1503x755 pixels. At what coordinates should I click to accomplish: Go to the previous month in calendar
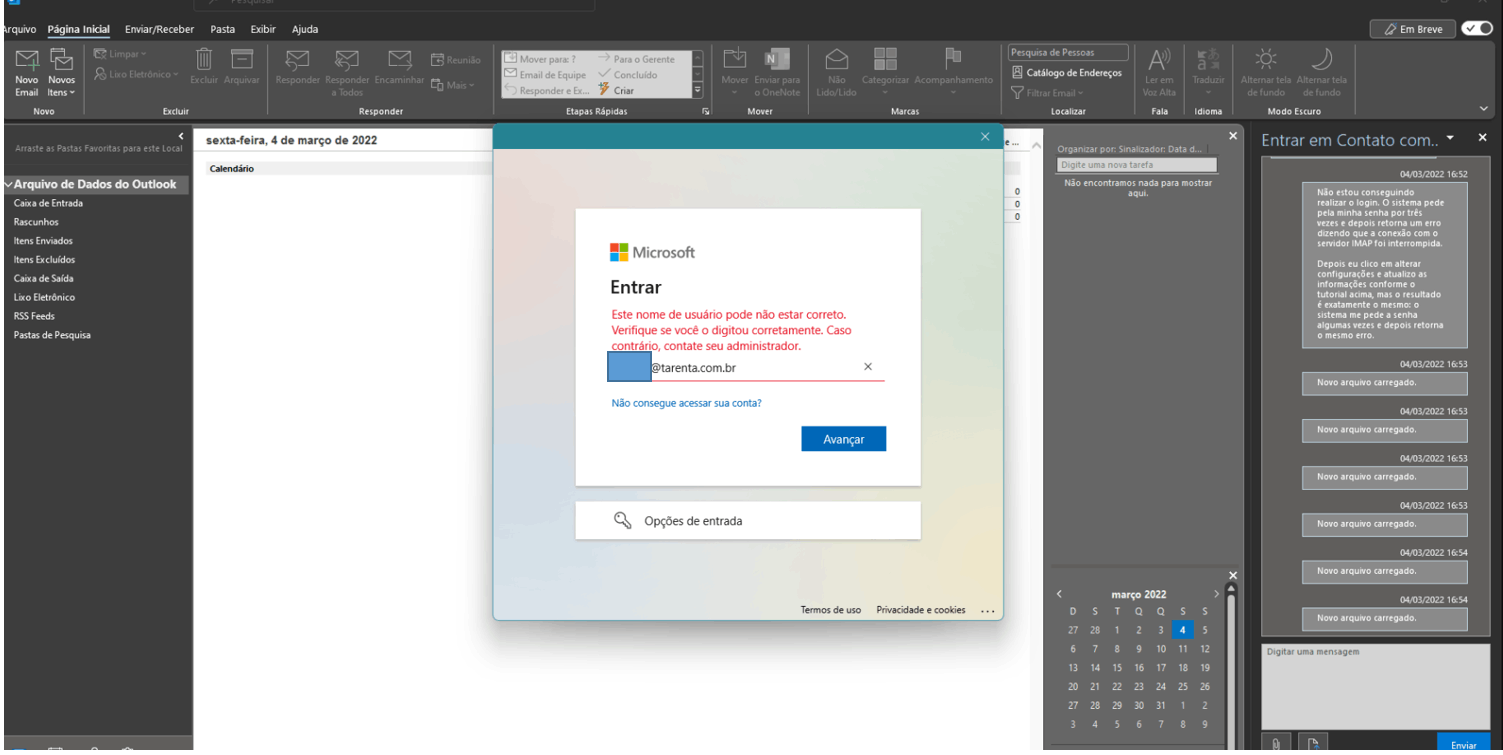[1059, 594]
